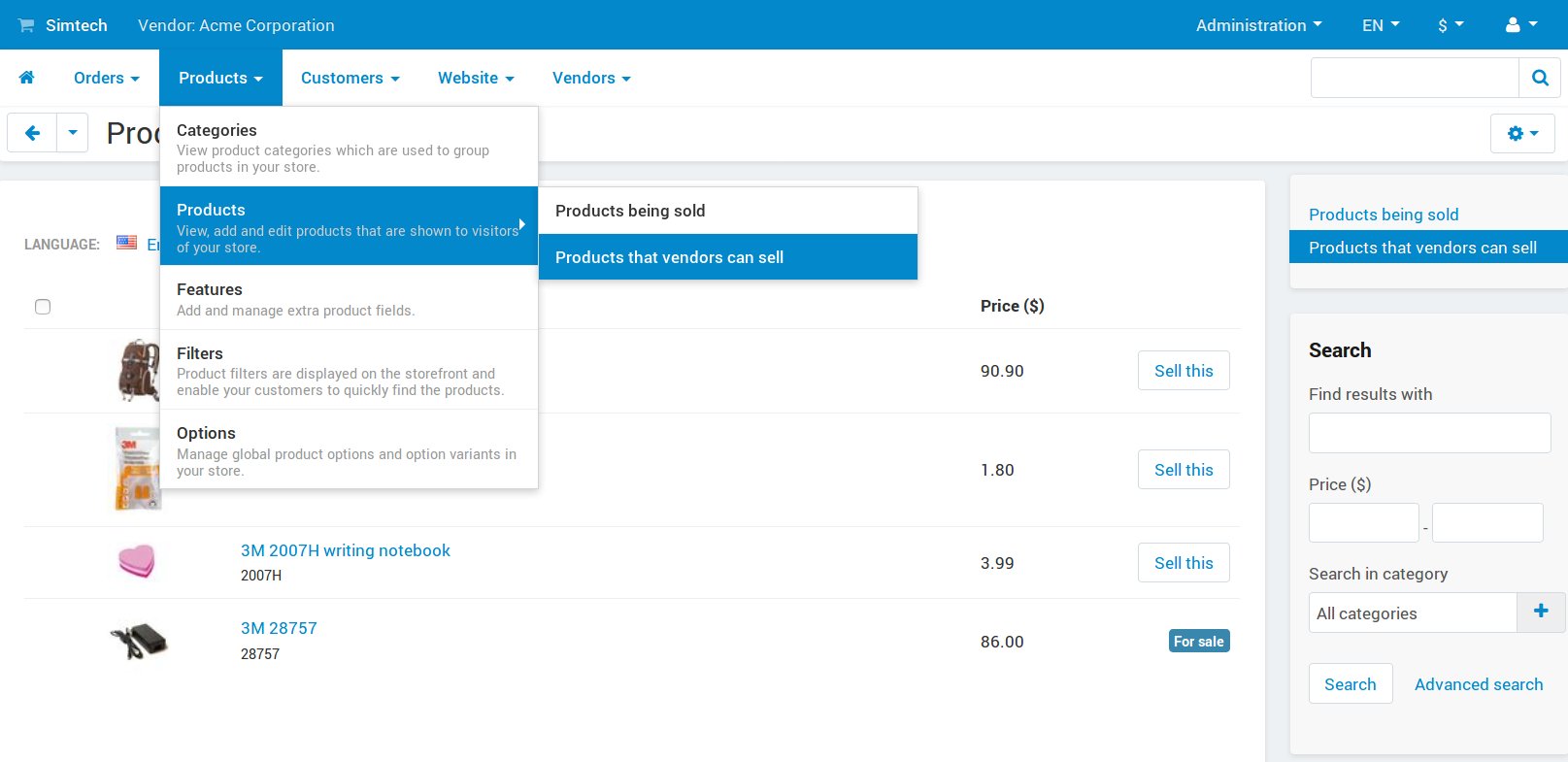The image size is (1568, 762).
Task: Click the US flag language icon
Action: point(126,243)
